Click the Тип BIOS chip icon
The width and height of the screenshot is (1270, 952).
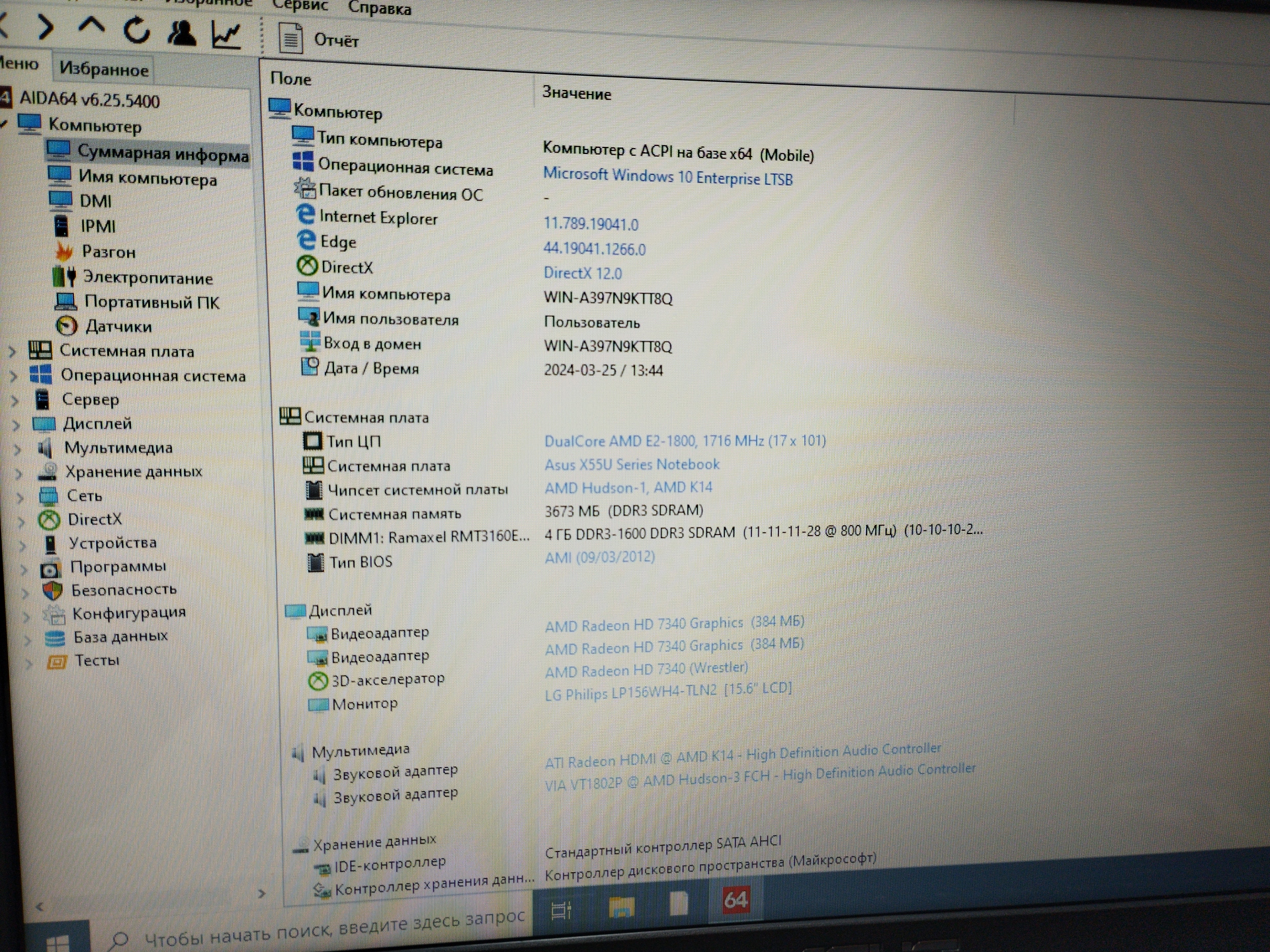pyautogui.click(x=316, y=562)
